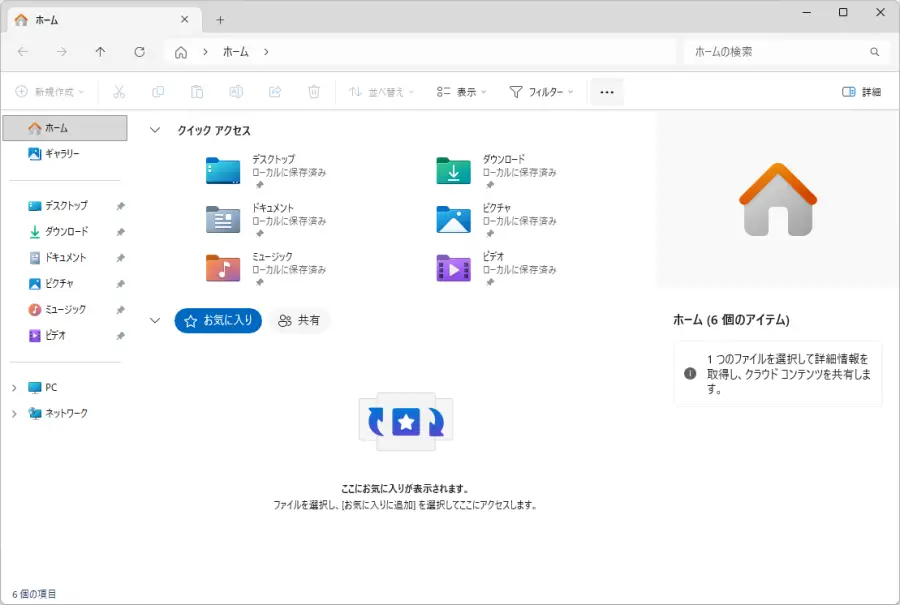Select ホーム in the navigation pane
900x605 pixels.
click(65, 128)
